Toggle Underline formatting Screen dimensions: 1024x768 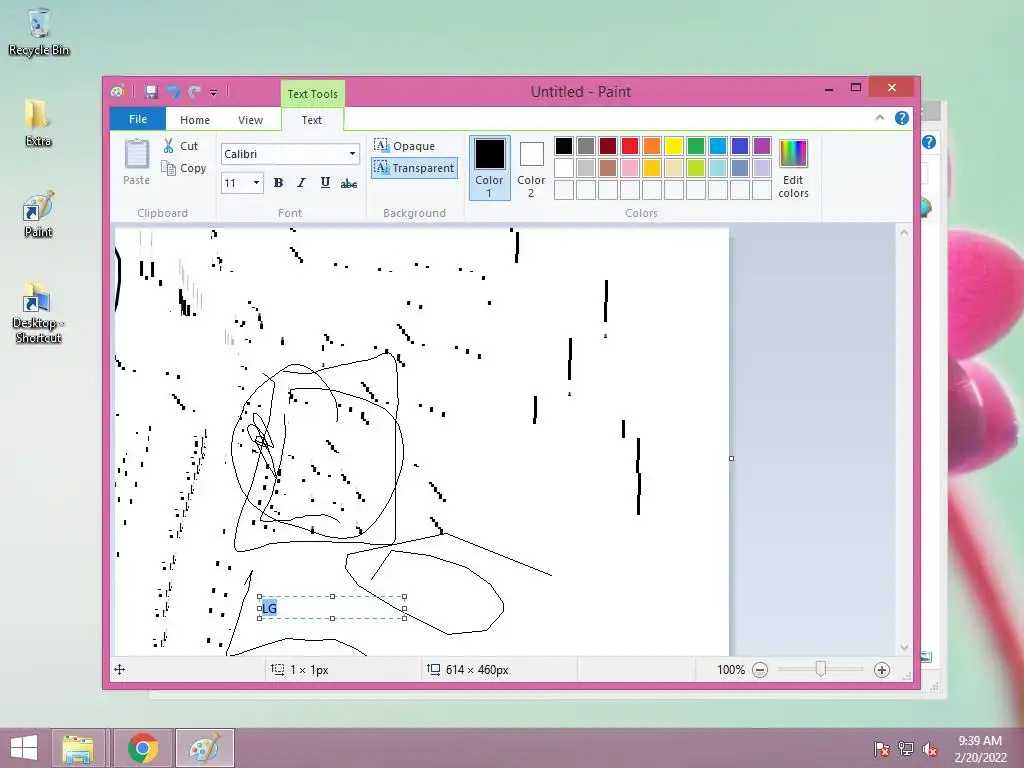(325, 183)
